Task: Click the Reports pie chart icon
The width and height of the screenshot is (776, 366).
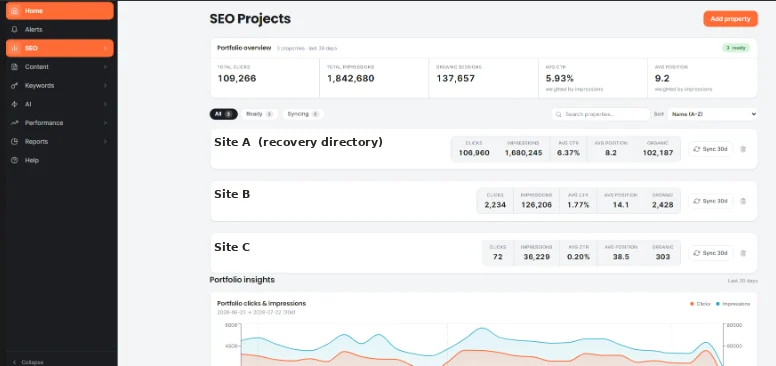Action: pos(14,141)
